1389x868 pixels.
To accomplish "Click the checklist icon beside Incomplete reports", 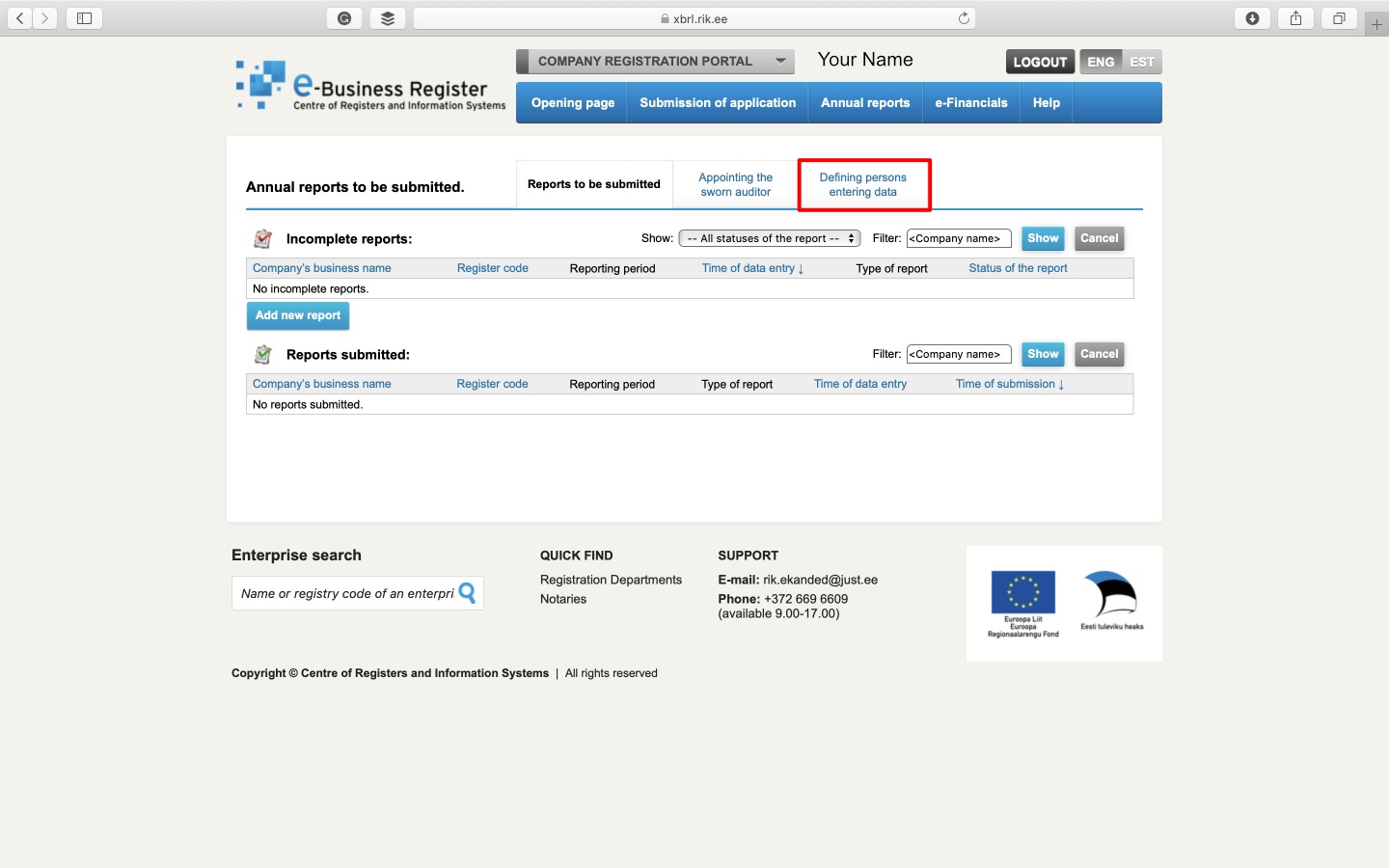I will pyautogui.click(x=262, y=238).
